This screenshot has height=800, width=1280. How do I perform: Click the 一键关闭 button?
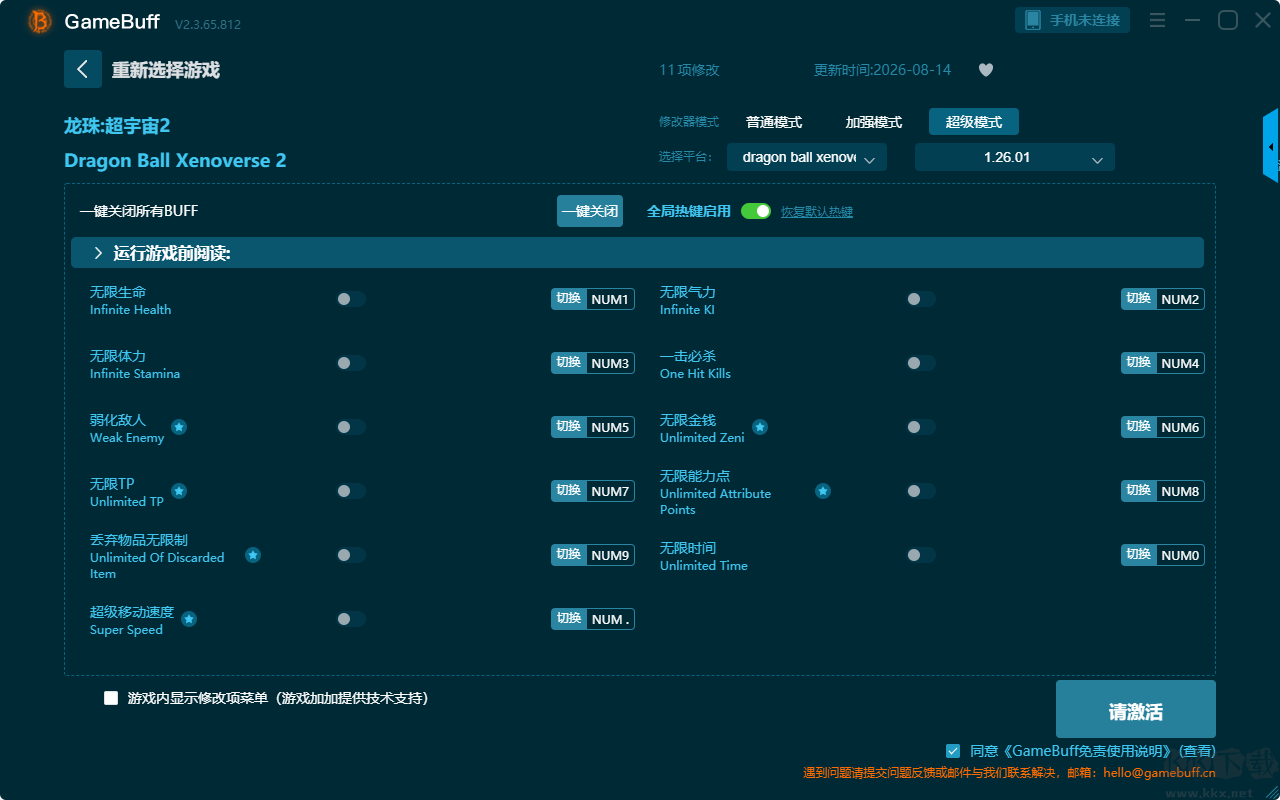590,211
